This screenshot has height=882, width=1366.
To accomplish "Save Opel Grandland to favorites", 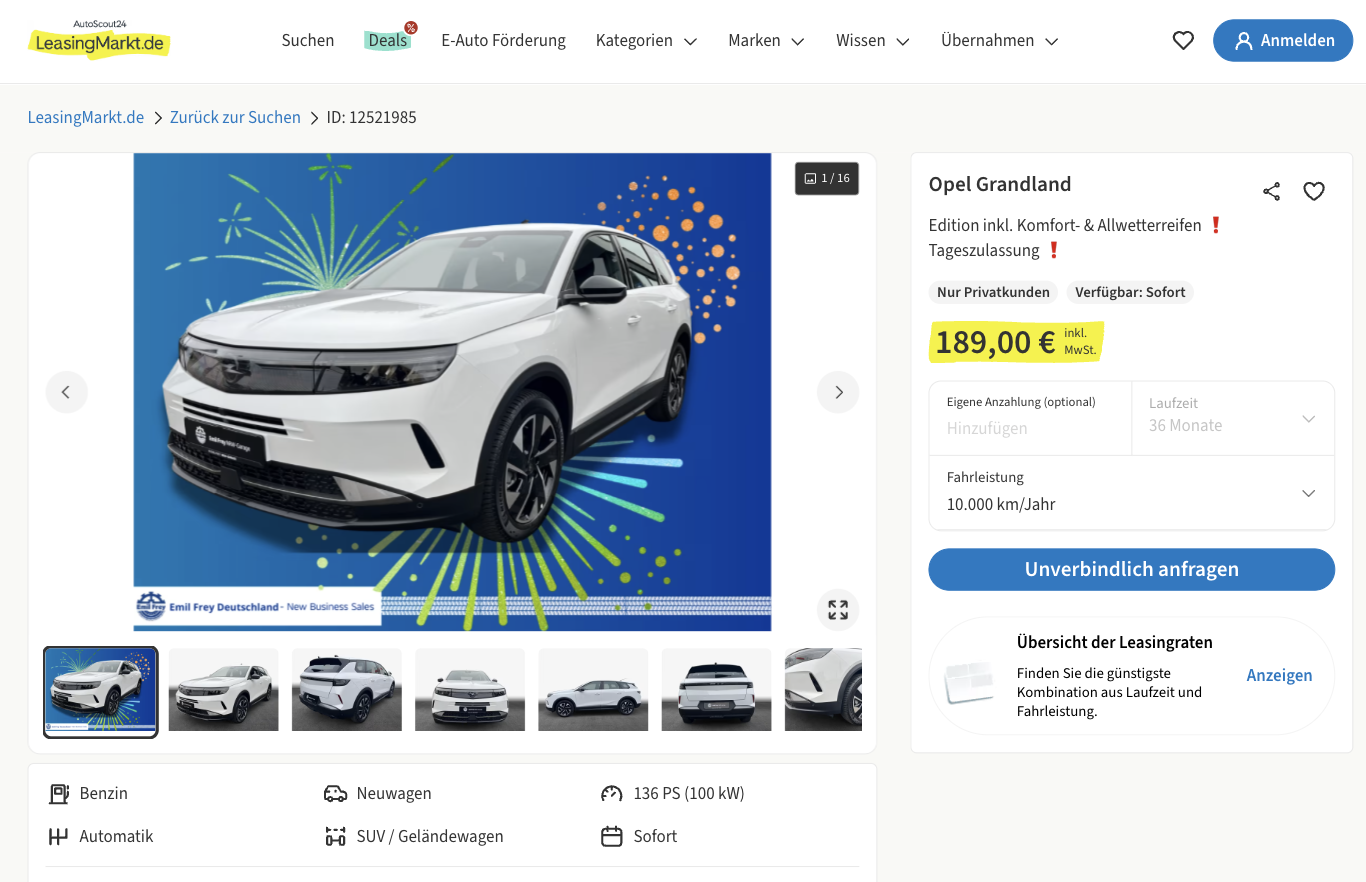I will click(x=1314, y=191).
